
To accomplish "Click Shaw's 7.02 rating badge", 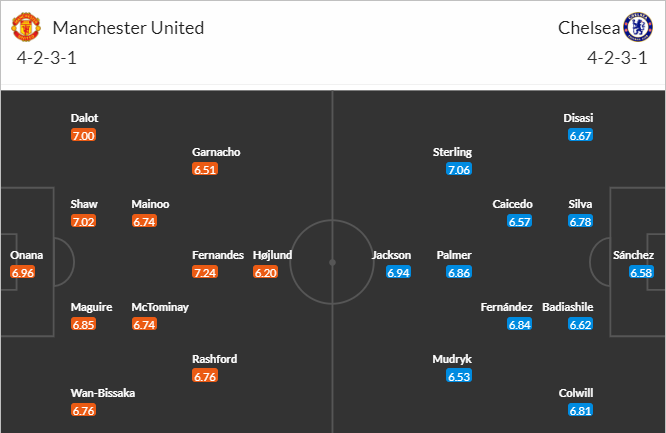I will pyautogui.click(x=83, y=221).
